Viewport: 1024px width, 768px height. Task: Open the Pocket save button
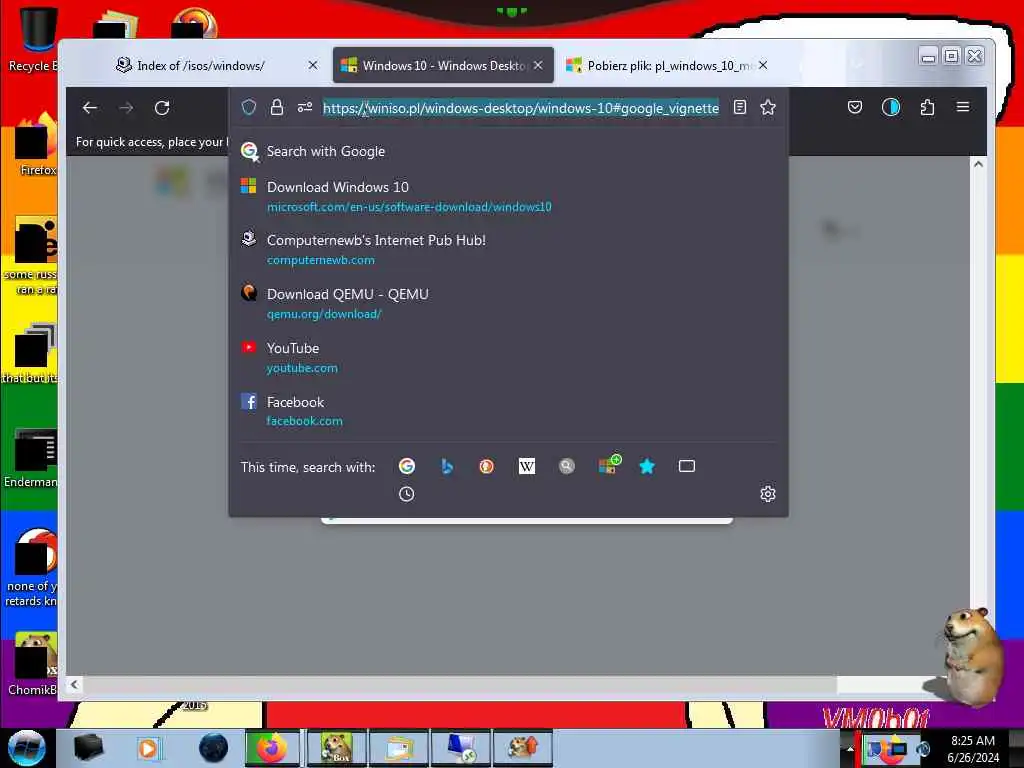(x=855, y=107)
